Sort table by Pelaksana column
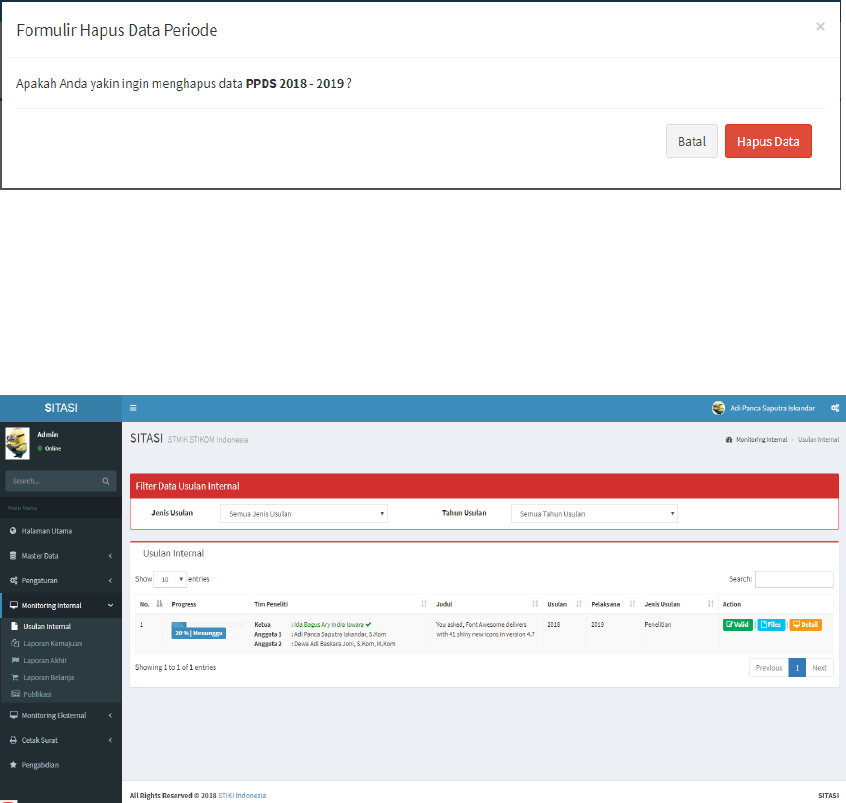846x803 pixels. click(613, 604)
